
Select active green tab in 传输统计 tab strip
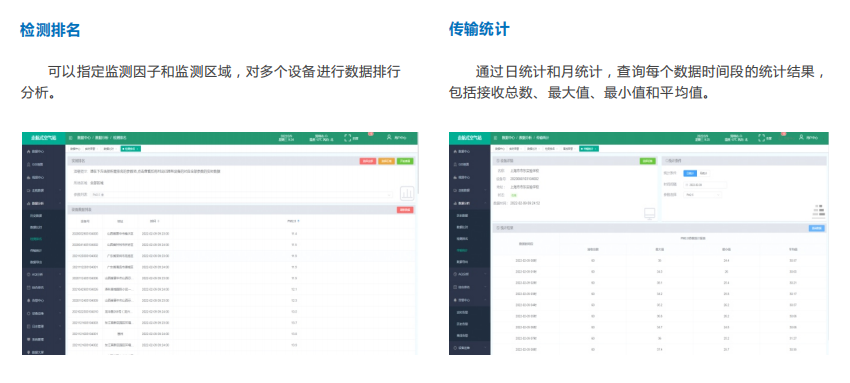pos(589,148)
